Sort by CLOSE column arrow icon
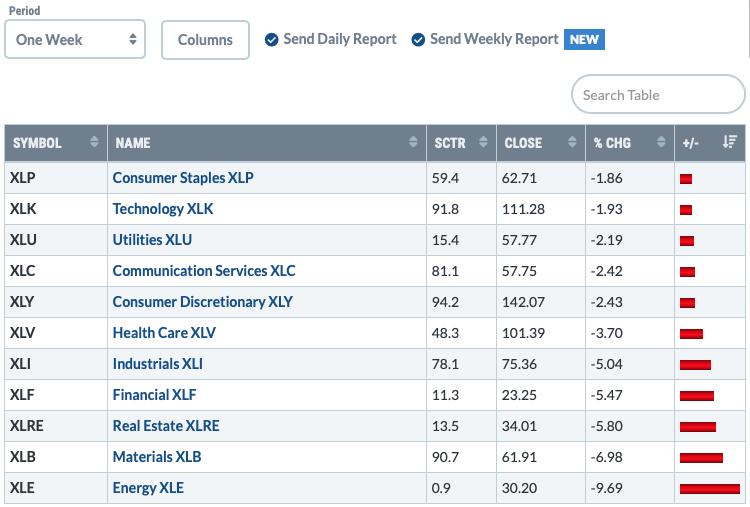 tap(572, 142)
